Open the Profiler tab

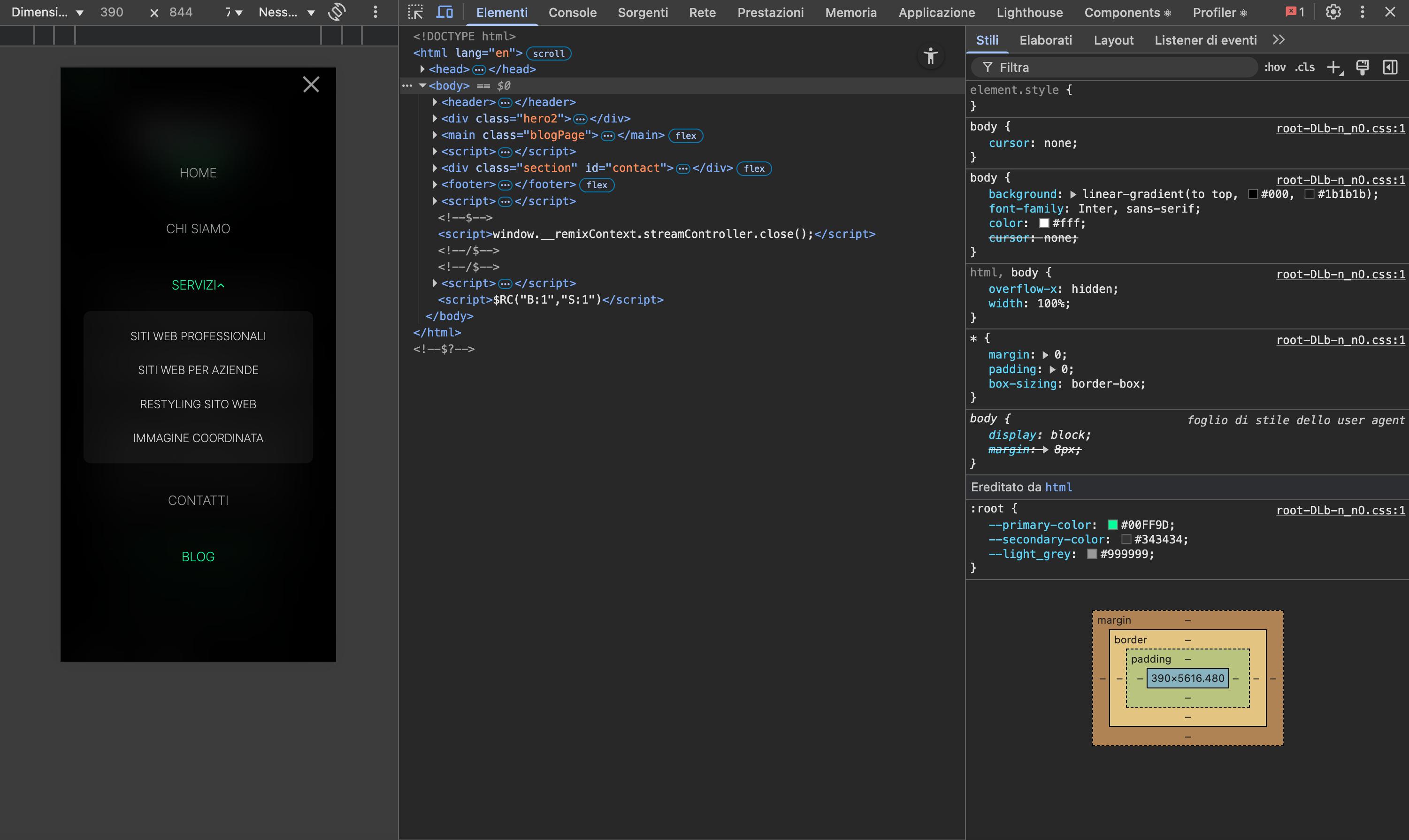tap(1219, 13)
